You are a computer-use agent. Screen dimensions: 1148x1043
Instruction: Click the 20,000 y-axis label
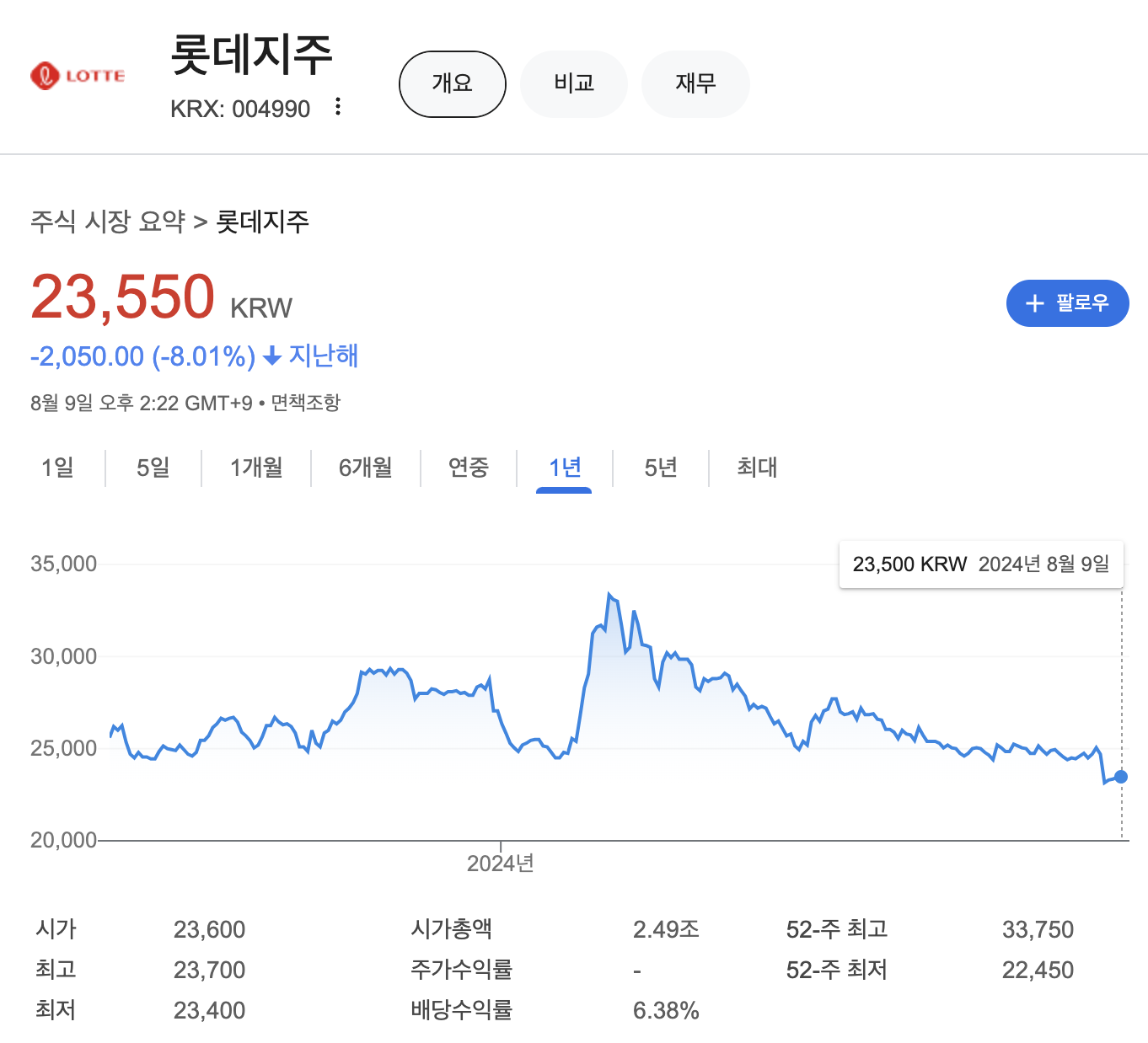click(64, 840)
